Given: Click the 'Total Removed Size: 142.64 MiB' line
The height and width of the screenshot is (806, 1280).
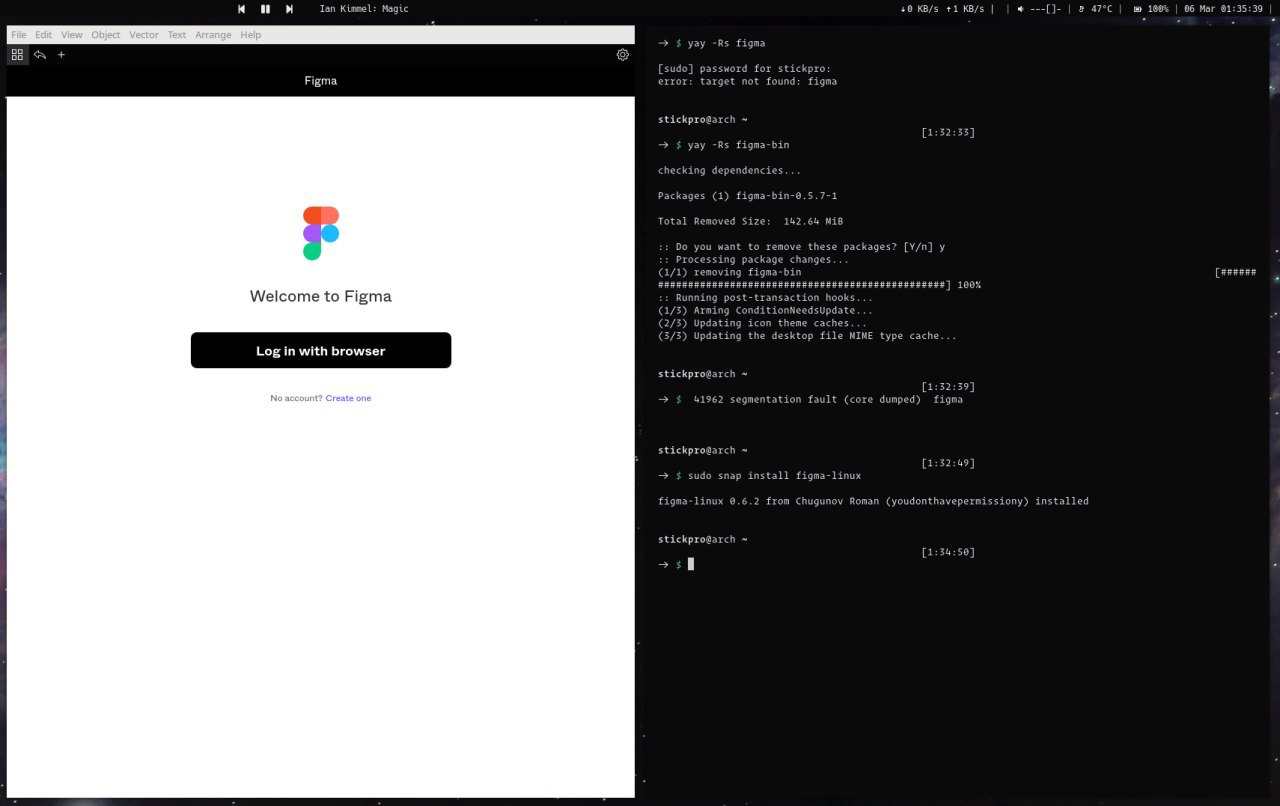Looking at the screenshot, I should 750,221.
